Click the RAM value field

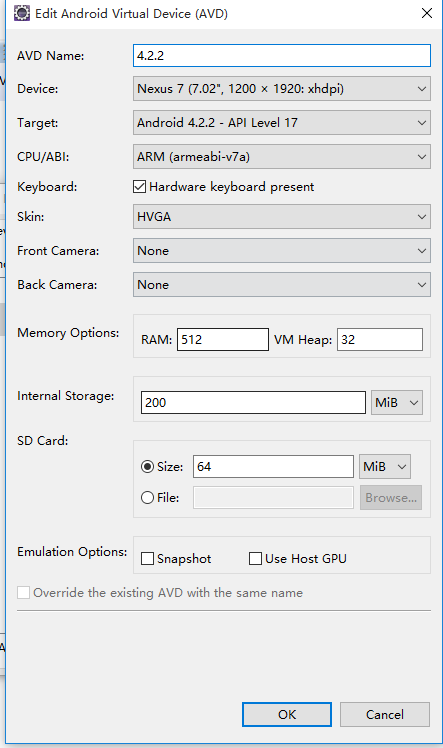click(x=223, y=340)
